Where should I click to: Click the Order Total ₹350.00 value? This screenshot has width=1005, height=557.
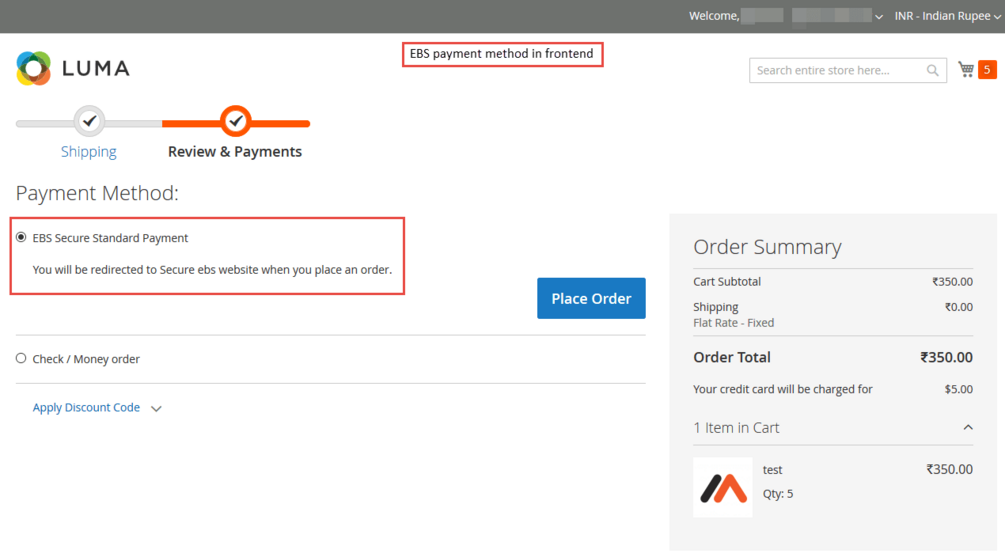point(946,358)
